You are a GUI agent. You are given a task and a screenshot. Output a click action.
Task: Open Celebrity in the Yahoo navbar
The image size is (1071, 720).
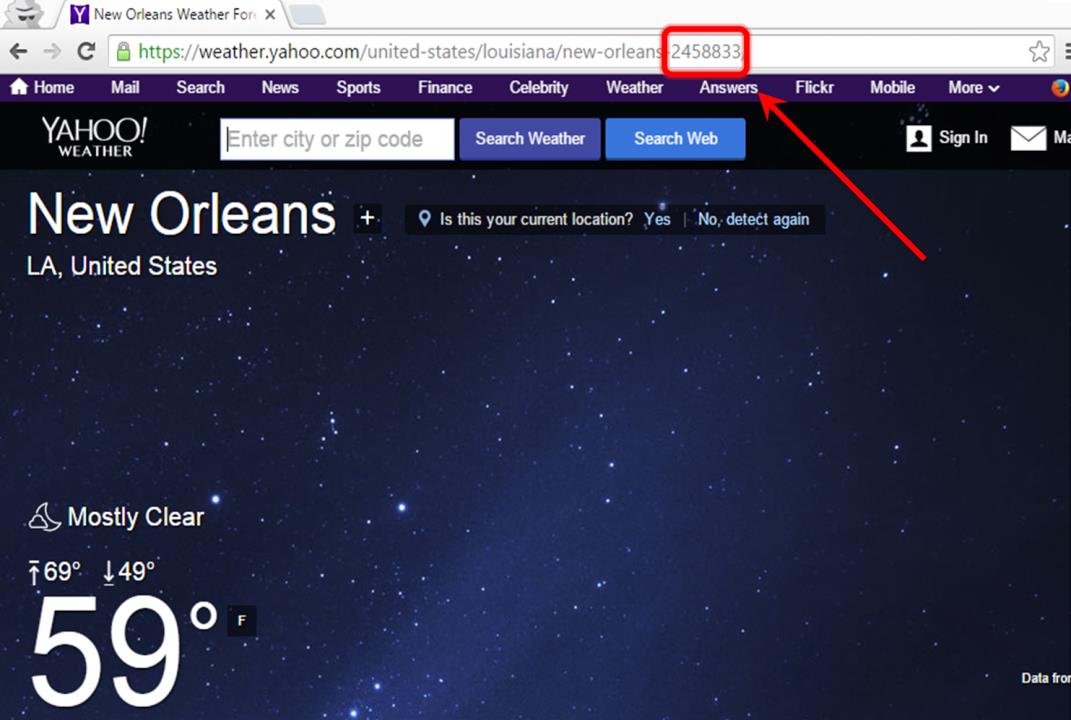(539, 87)
